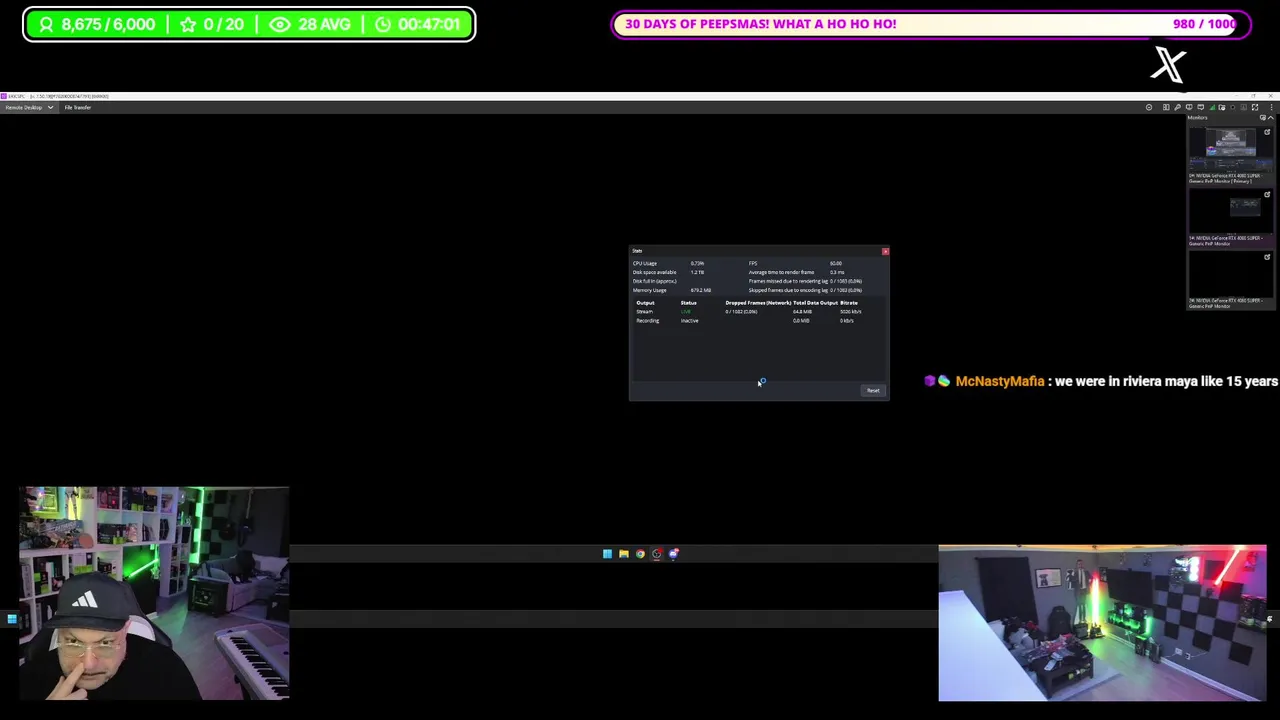Close the Stats dialog

[885, 251]
